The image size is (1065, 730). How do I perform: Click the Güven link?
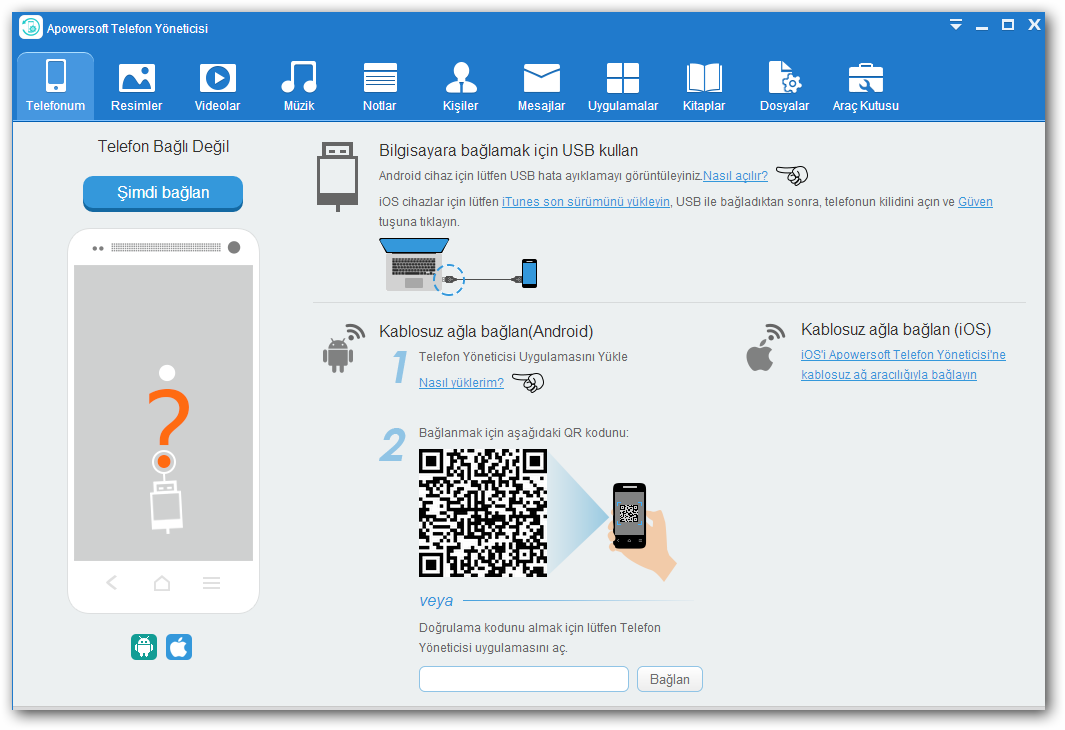(x=975, y=202)
